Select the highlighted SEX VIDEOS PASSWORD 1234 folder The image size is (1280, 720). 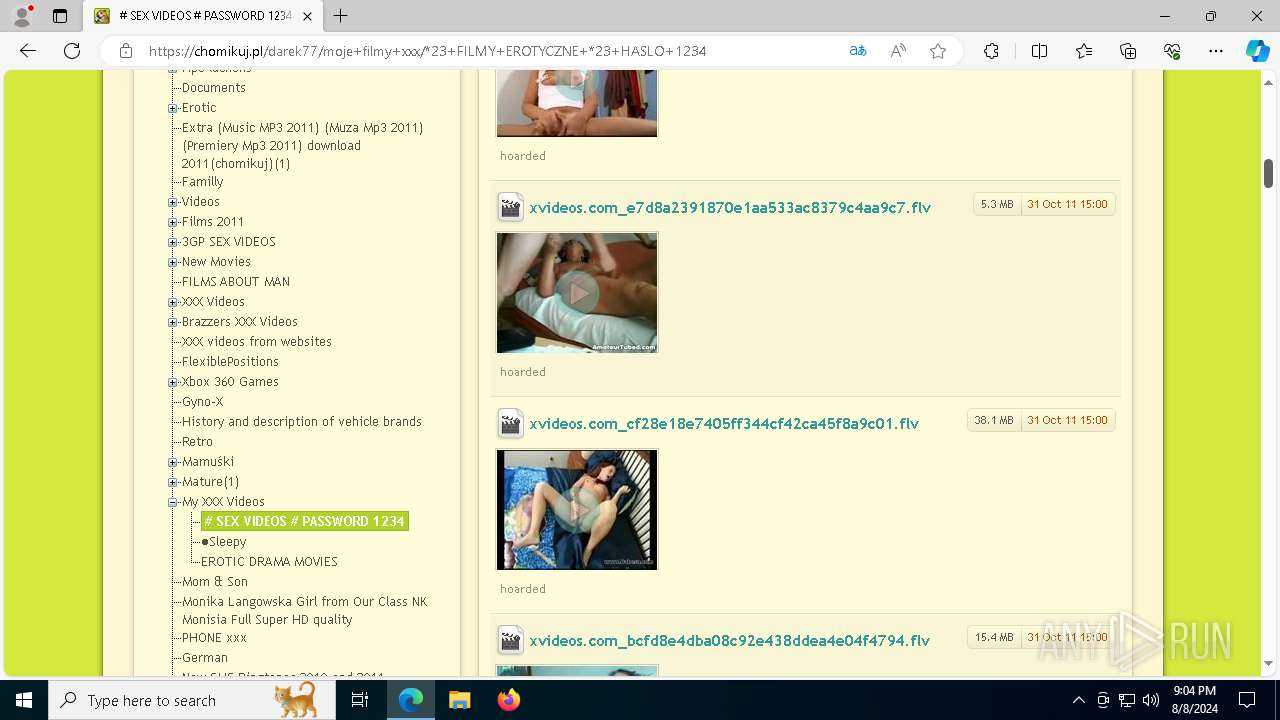click(305, 522)
